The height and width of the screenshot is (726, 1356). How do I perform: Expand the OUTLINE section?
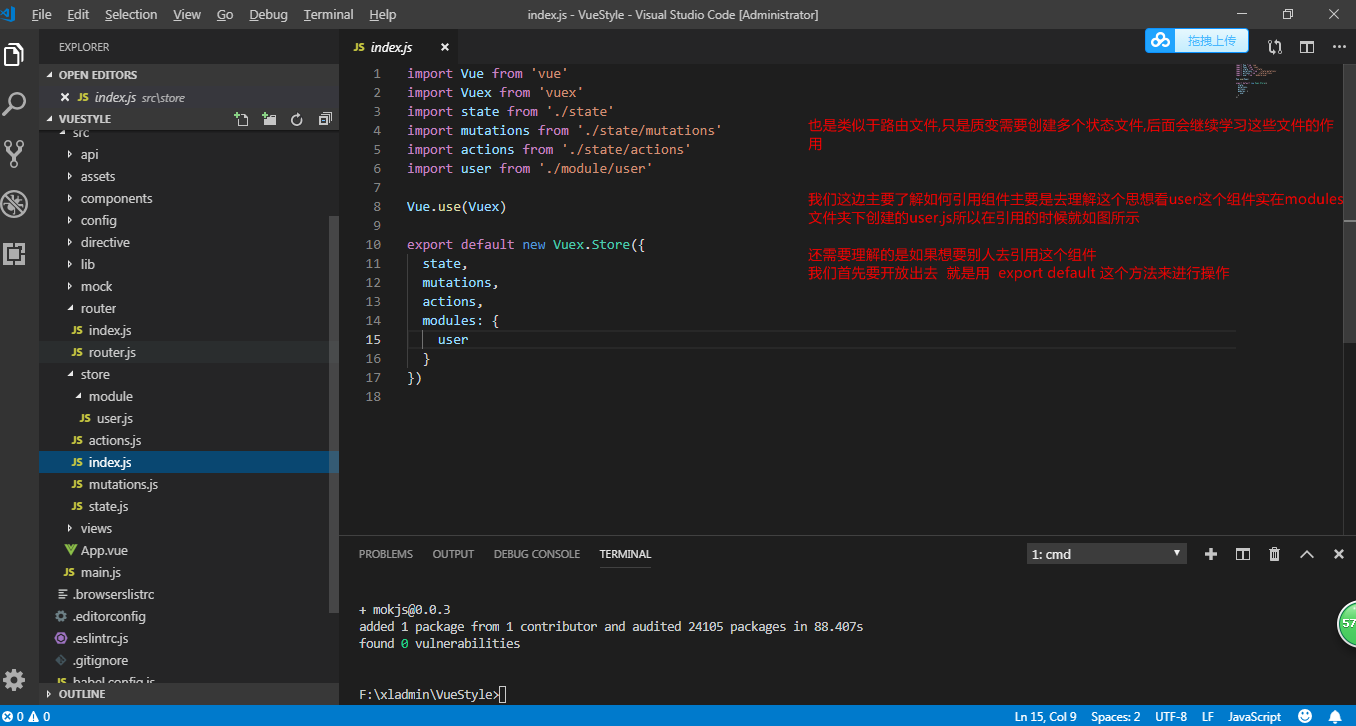(x=189, y=694)
